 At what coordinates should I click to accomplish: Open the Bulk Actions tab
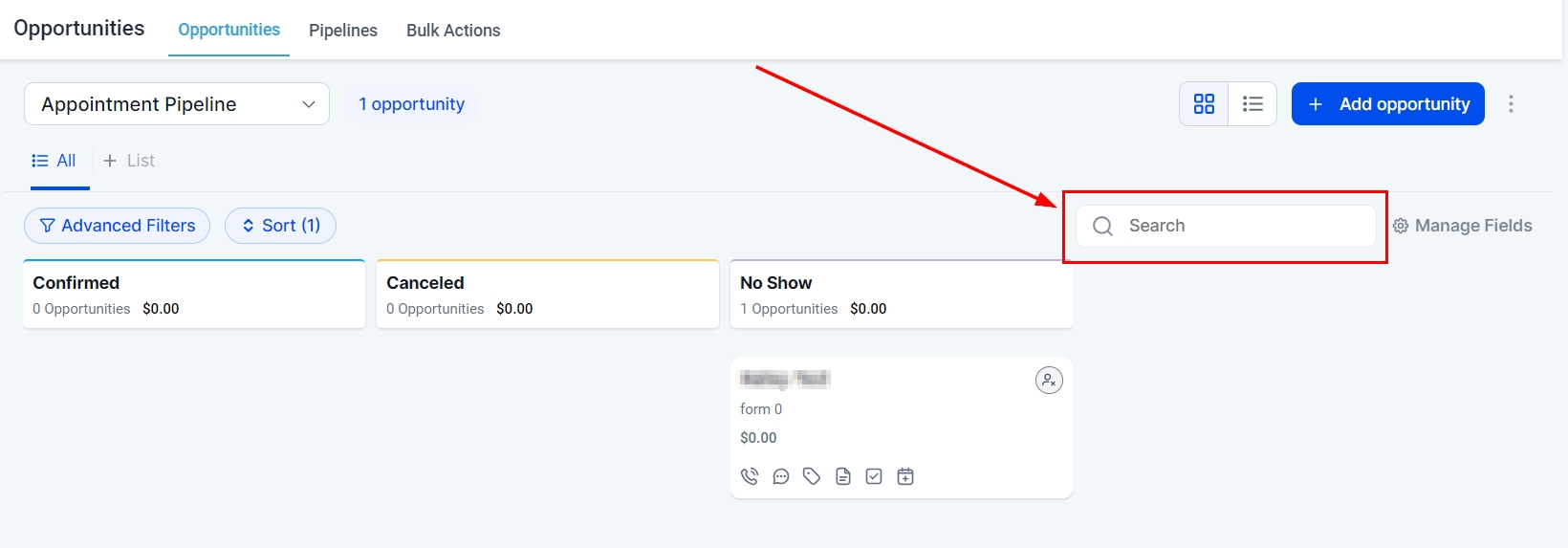tap(453, 31)
